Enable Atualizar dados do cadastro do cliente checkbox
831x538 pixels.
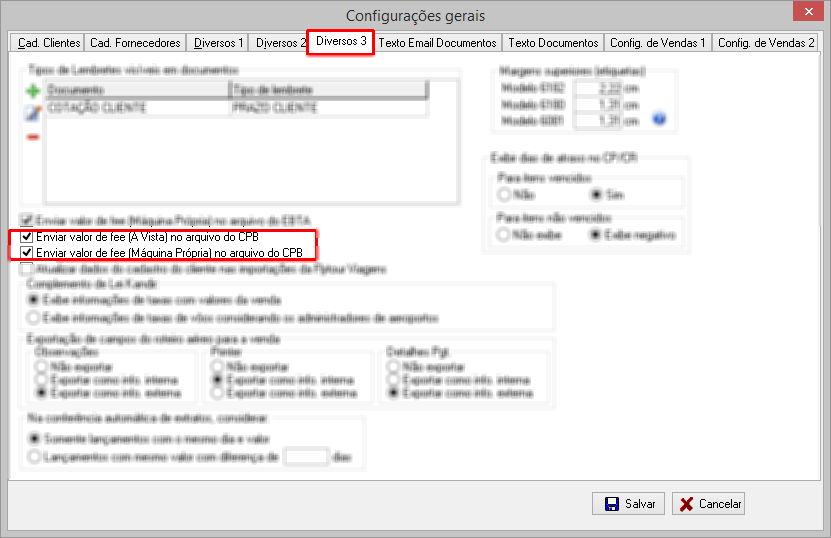[x=26, y=269]
